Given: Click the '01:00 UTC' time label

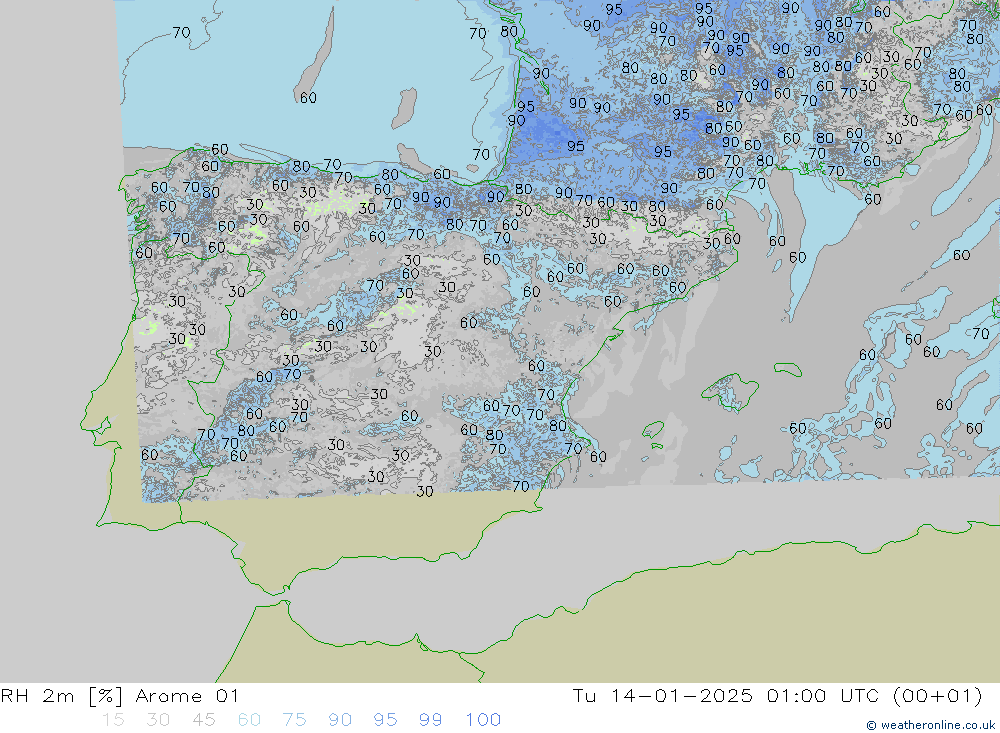Looking at the screenshot, I should pos(823,696).
